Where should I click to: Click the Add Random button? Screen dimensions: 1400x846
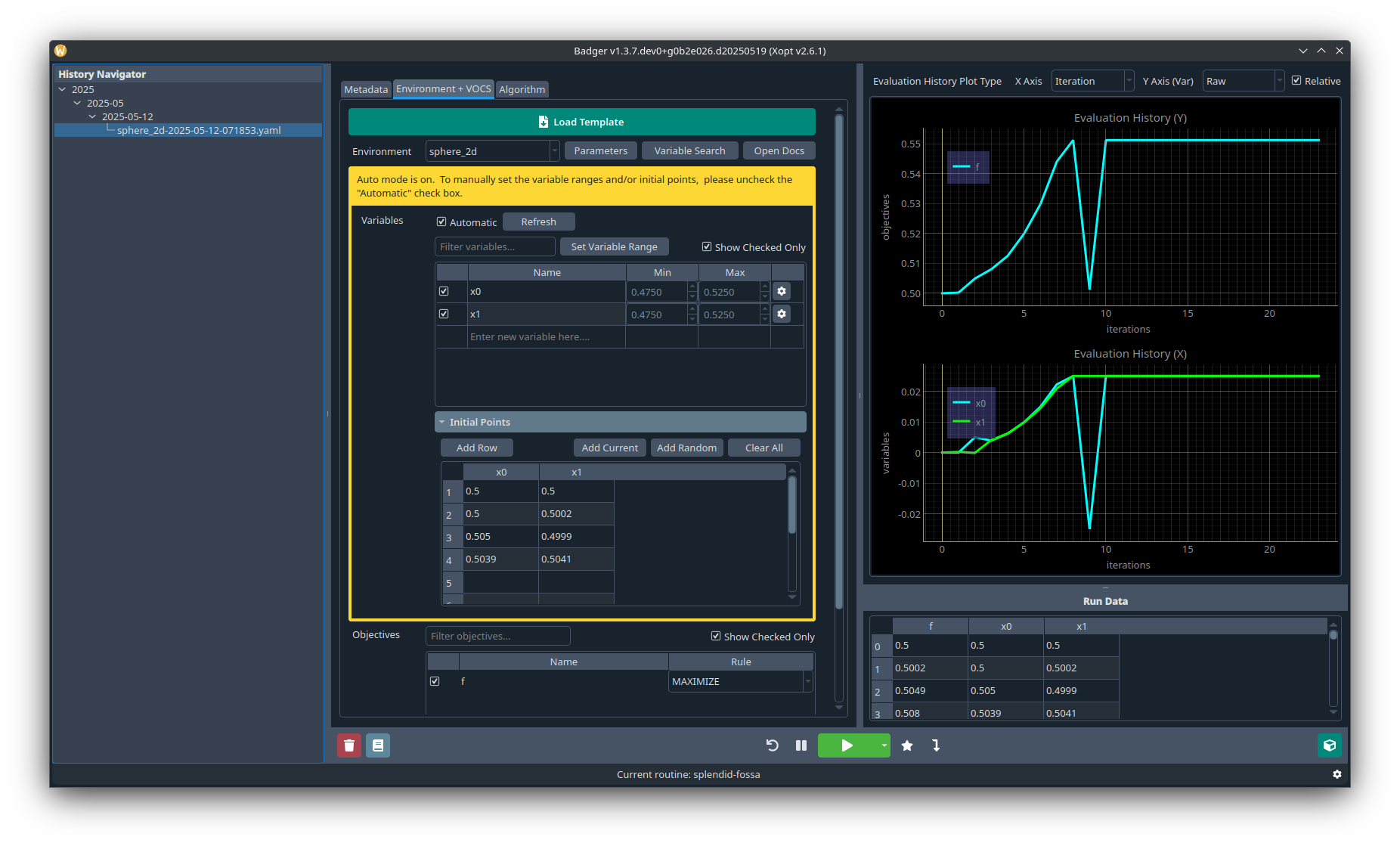686,448
